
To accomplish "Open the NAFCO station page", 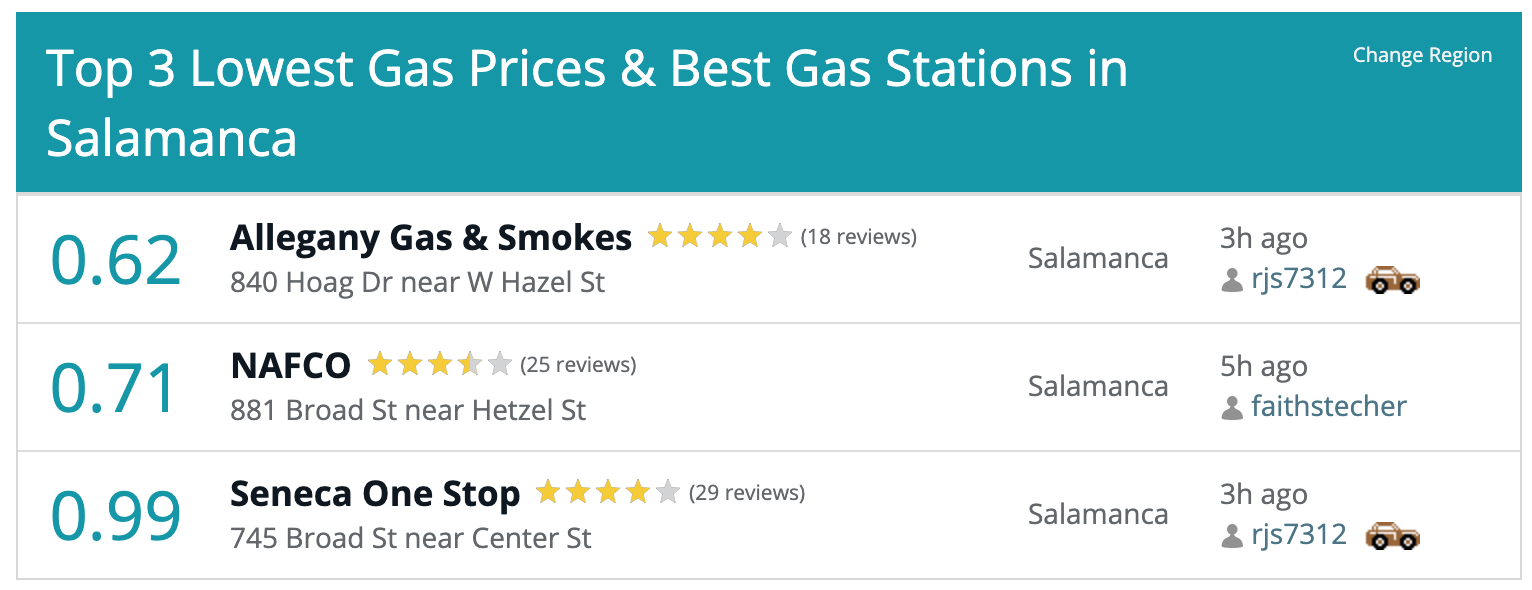I will (x=291, y=366).
